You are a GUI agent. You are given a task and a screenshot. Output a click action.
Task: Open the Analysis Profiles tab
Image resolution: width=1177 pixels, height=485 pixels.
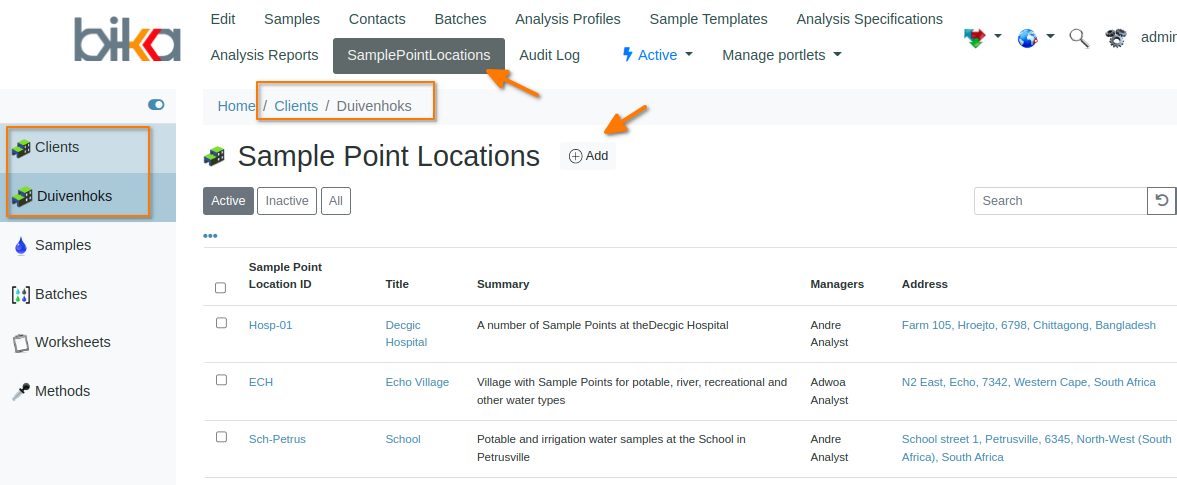pyautogui.click(x=567, y=19)
